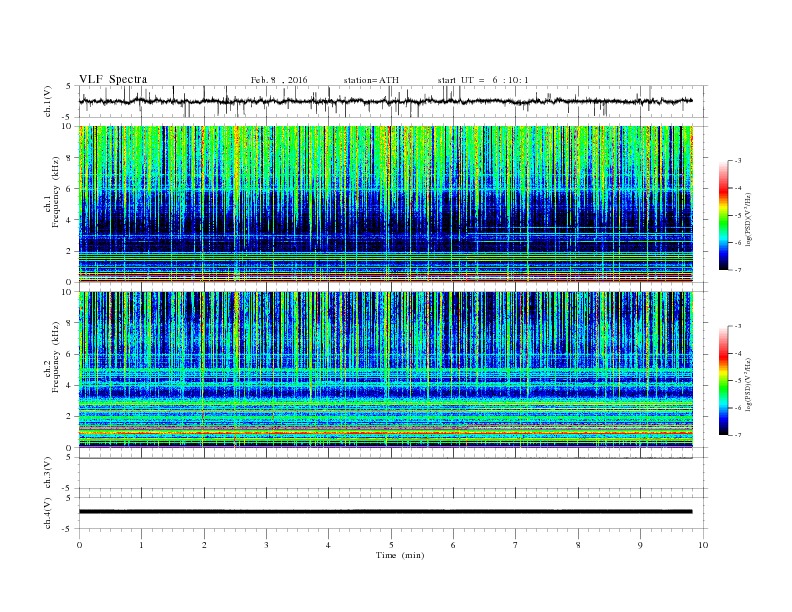Screen dimensions: 792x612
Task: Select the "Feb. 8, 2016" date label
Action: 279,80
